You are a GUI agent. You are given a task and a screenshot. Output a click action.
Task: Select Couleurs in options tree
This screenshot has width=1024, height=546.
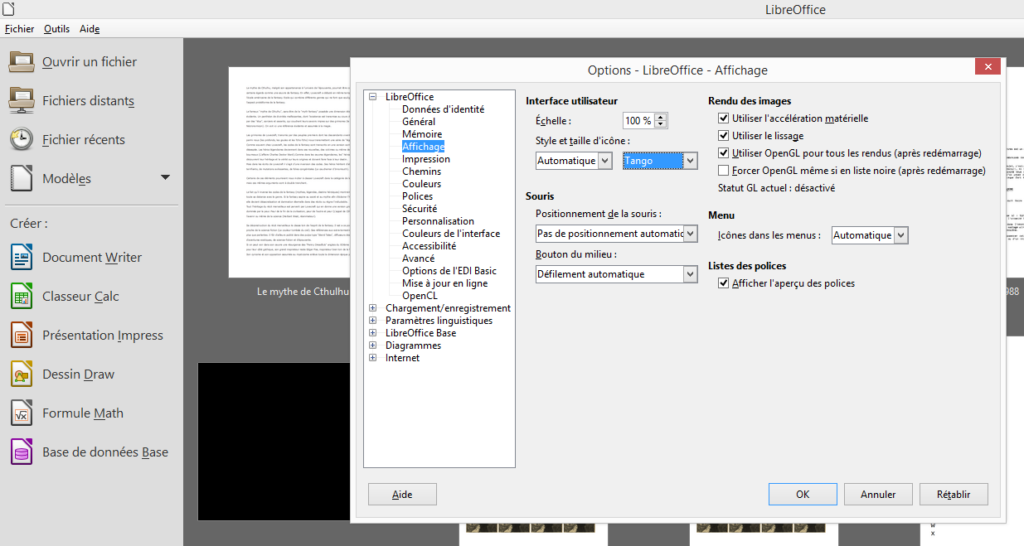click(421, 184)
